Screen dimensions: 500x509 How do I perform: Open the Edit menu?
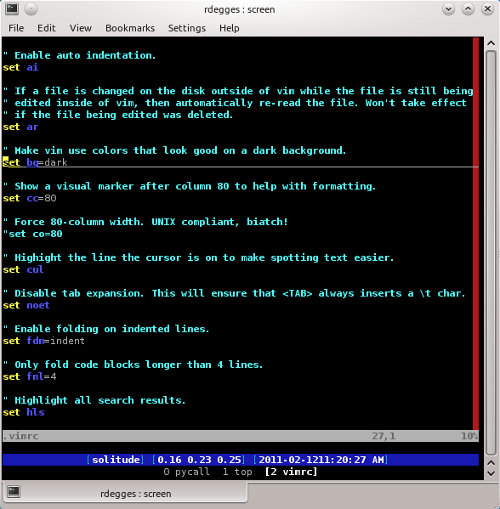46,28
